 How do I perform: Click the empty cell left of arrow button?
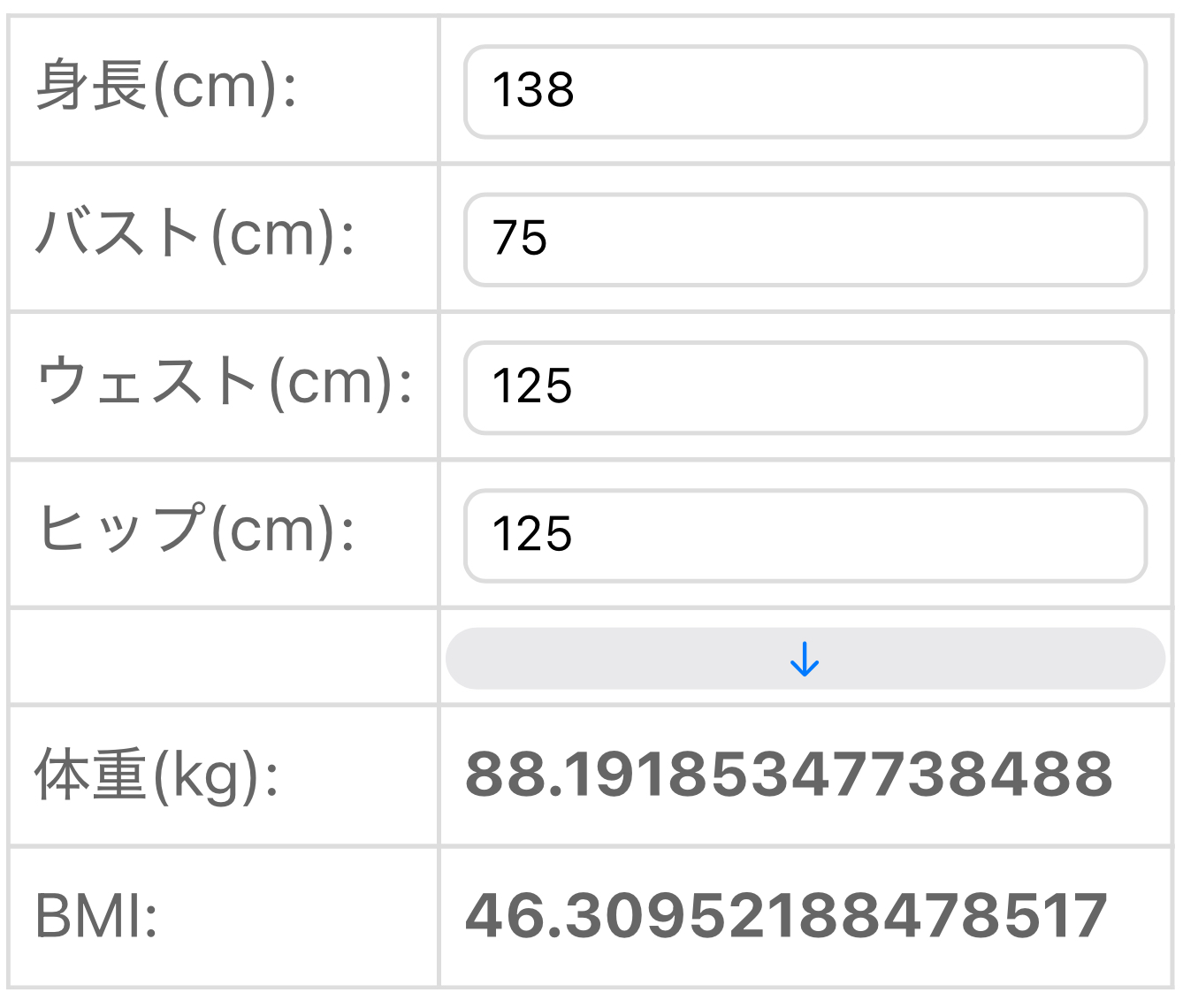[223, 656]
